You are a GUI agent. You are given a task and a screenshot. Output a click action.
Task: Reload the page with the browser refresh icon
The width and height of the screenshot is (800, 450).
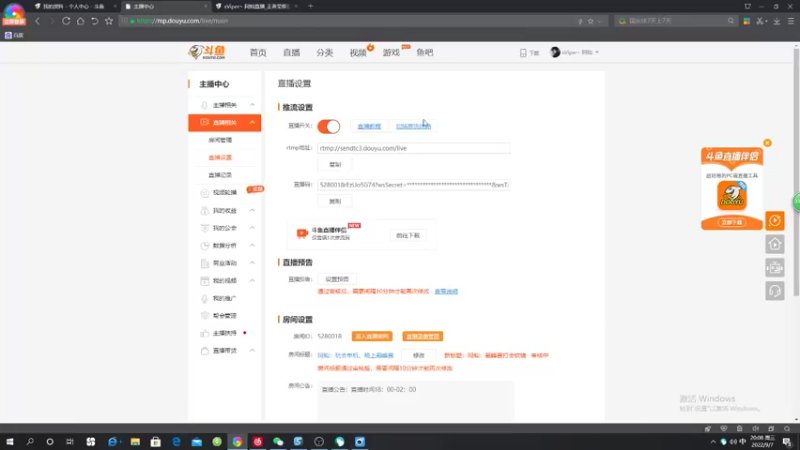[x=66, y=21]
